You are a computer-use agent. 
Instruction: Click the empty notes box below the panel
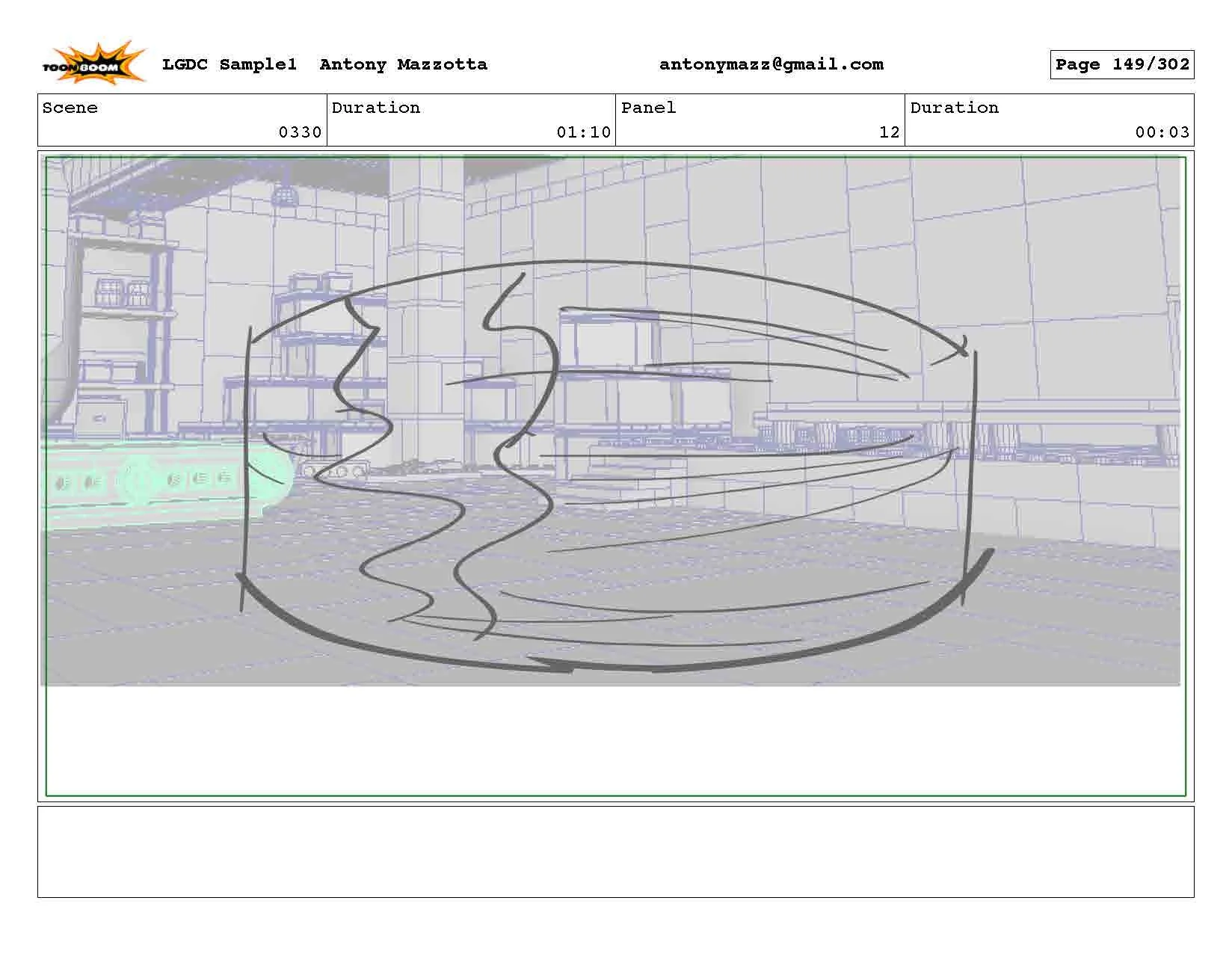[x=616, y=852]
